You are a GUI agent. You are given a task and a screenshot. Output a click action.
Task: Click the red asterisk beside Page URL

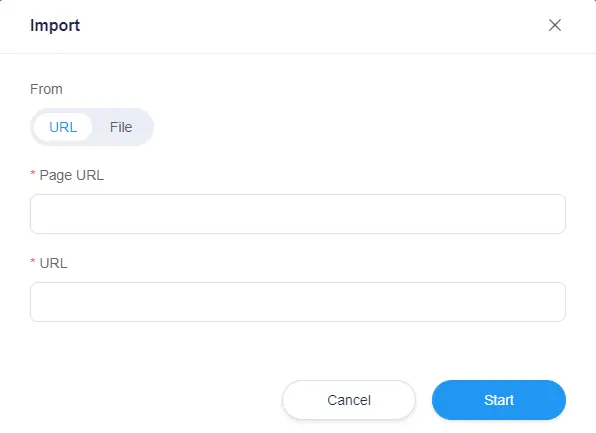(33, 174)
